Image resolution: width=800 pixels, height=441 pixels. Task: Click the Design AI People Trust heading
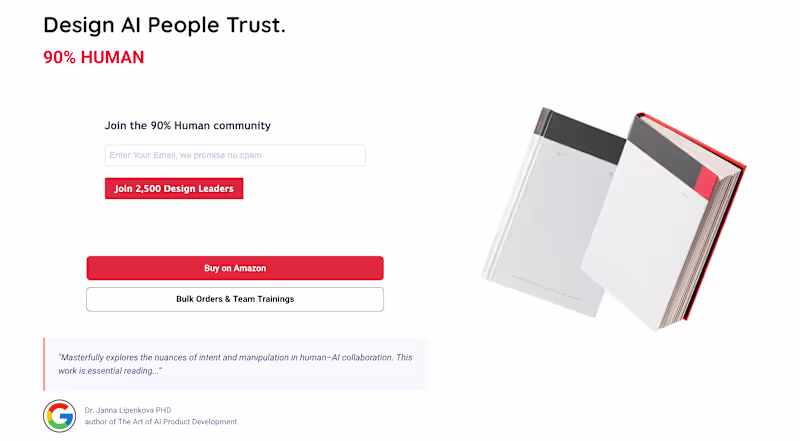coord(165,26)
